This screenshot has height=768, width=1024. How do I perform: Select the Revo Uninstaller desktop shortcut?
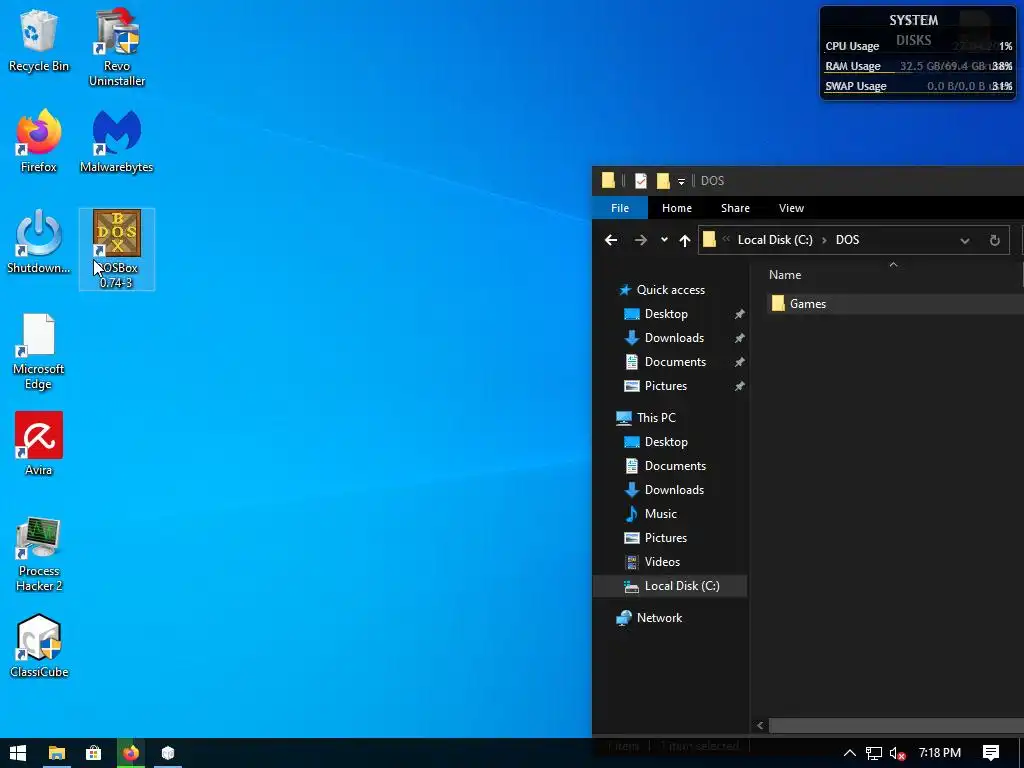pos(117,48)
